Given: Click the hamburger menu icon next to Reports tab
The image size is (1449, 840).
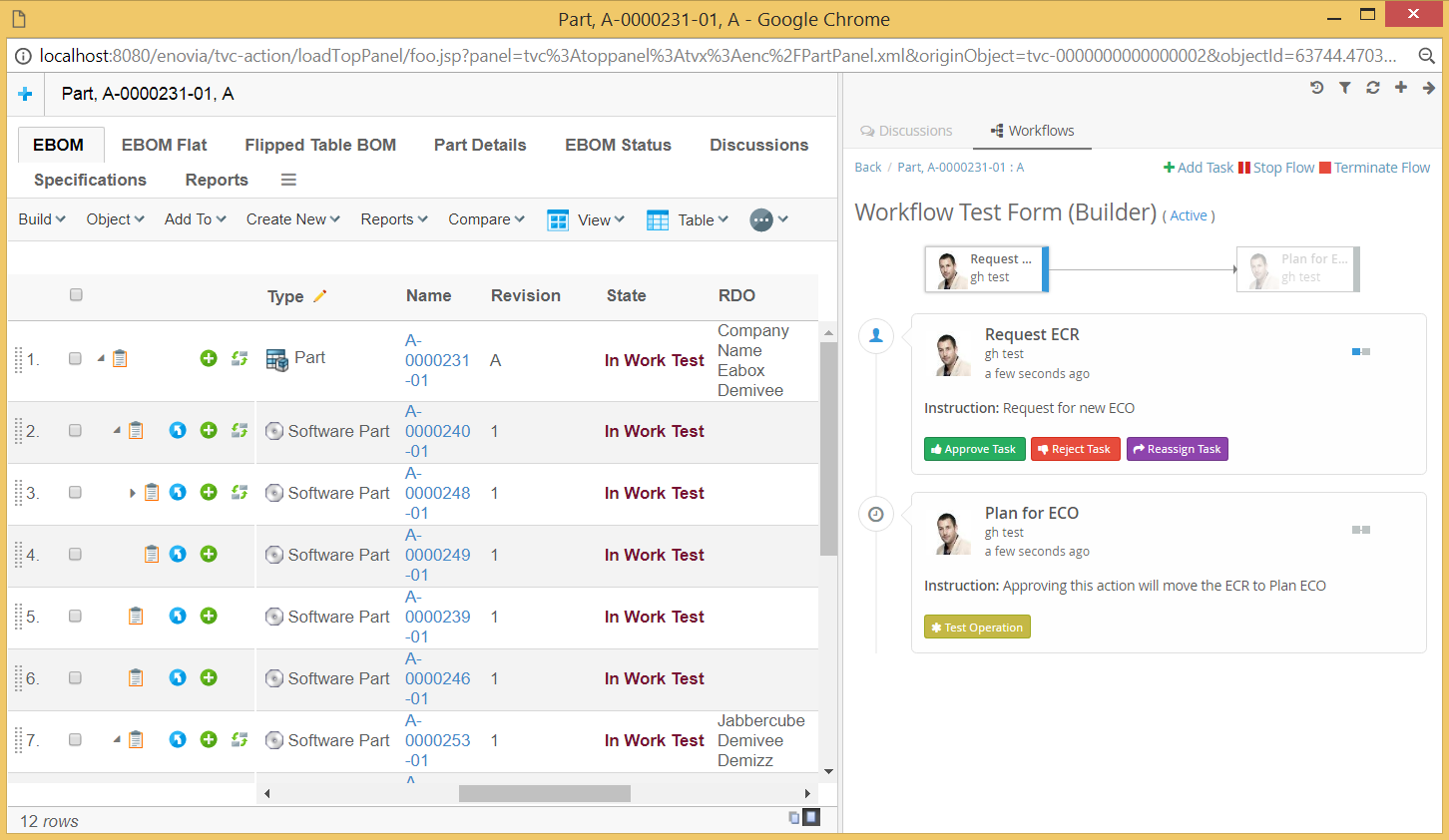Looking at the screenshot, I should [288, 180].
